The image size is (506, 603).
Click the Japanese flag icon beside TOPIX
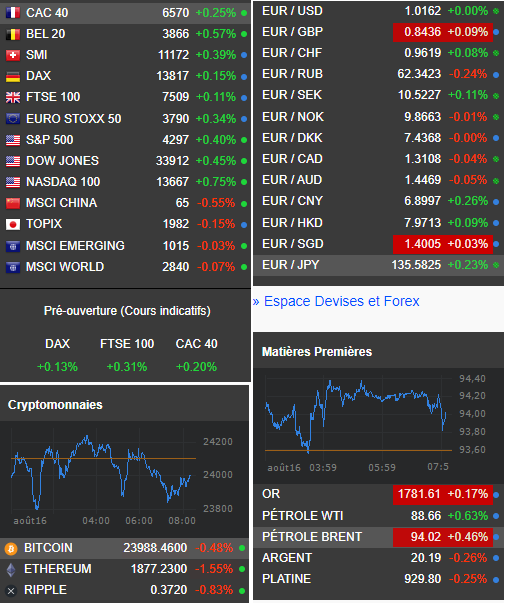pos(13,224)
